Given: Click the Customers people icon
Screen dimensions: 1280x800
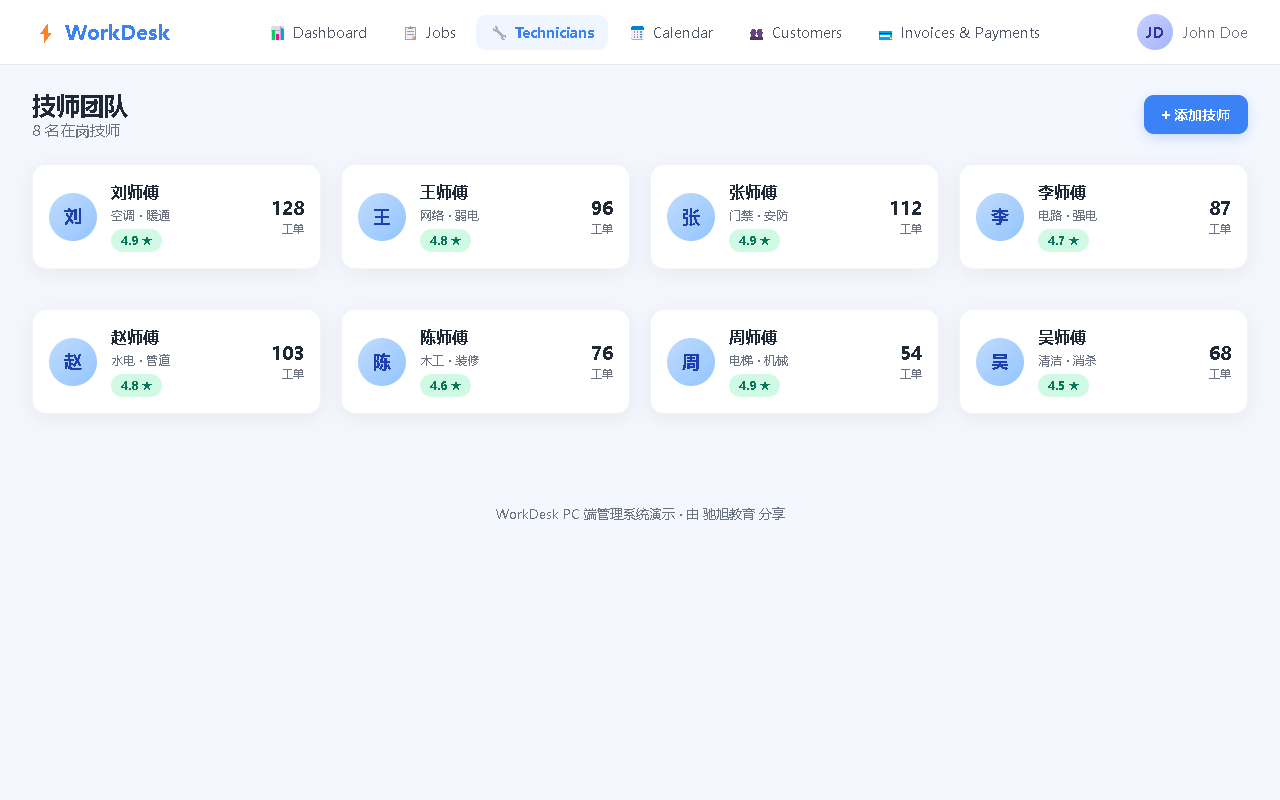Looking at the screenshot, I should (x=756, y=33).
